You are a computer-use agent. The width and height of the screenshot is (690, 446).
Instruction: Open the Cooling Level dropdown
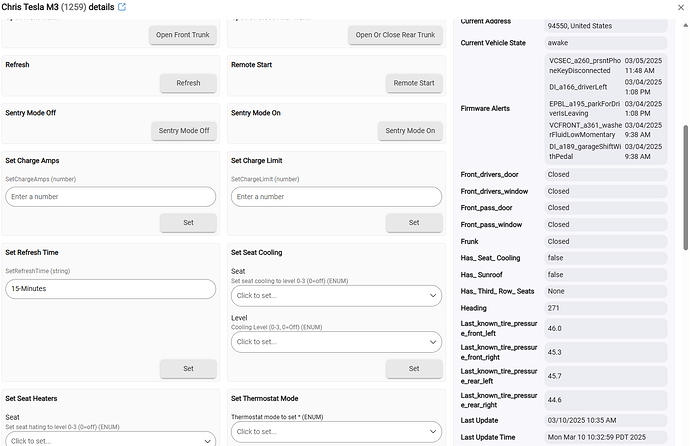(336, 342)
